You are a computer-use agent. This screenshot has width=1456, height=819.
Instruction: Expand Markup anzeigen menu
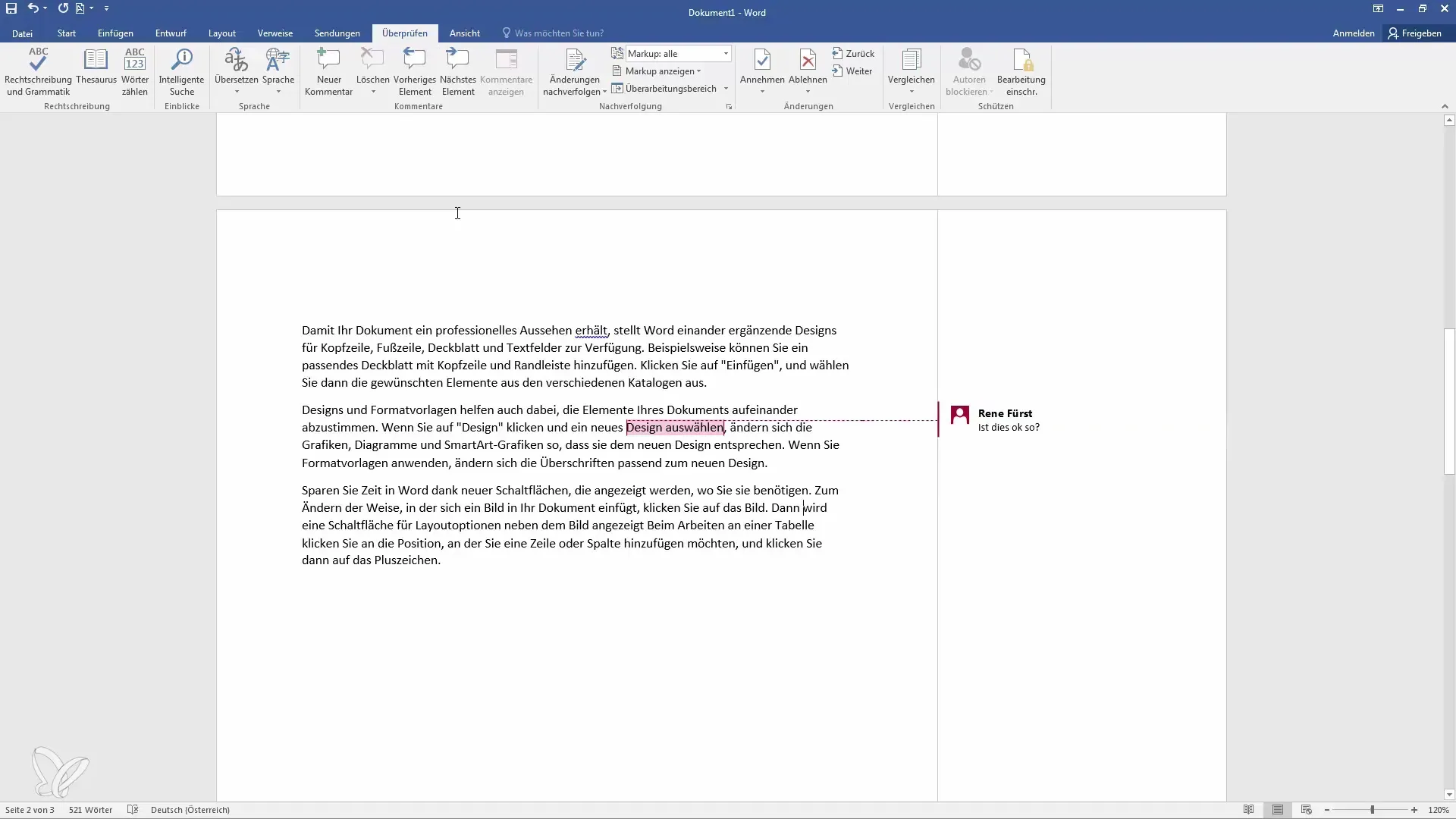pyautogui.click(x=656, y=71)
